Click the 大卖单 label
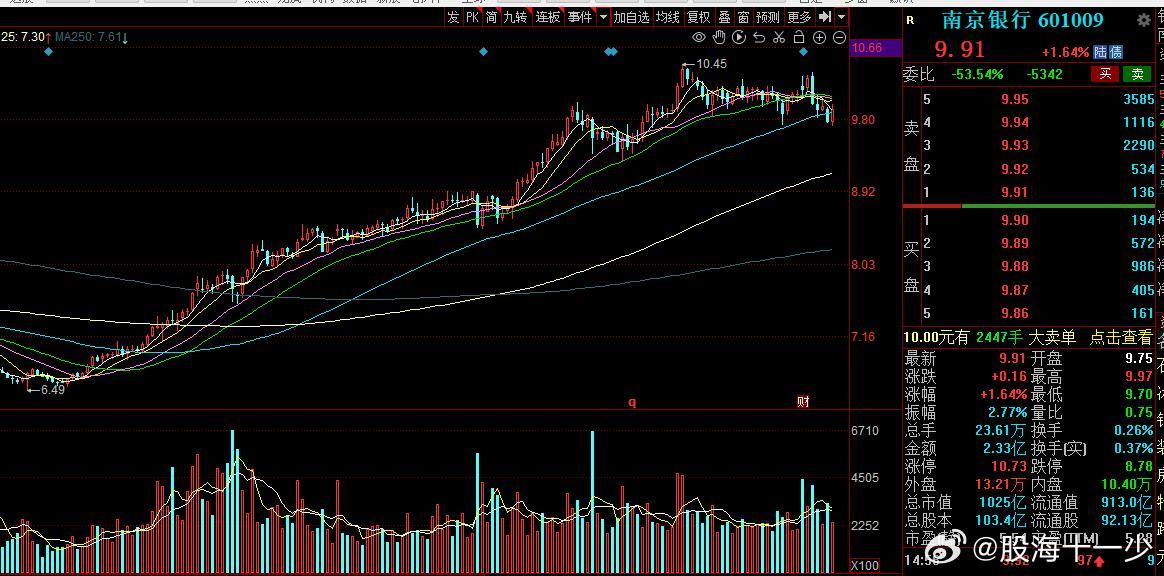The width and height of the screenshot is (1164, 576). pos(1051,338)
